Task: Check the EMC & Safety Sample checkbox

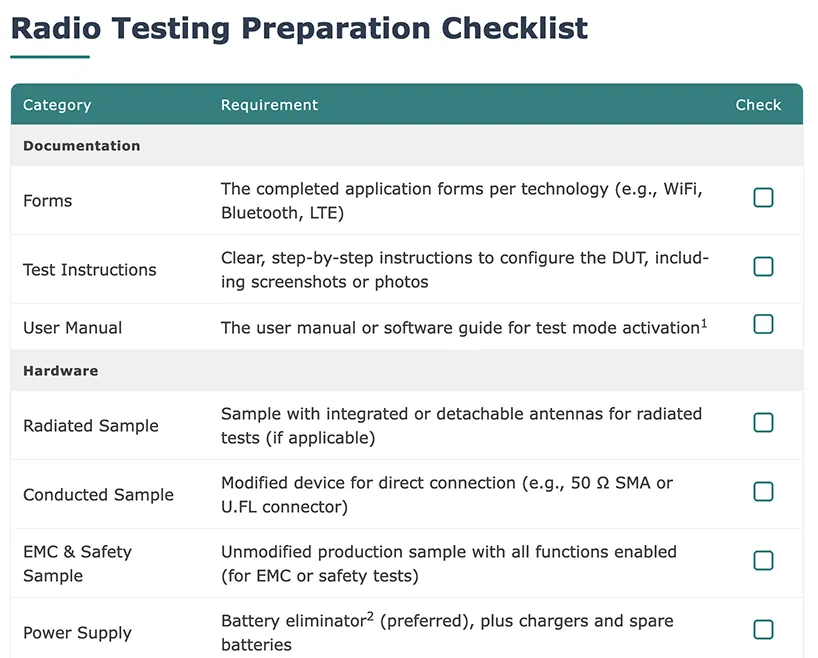Action: (x=763, y=560)
